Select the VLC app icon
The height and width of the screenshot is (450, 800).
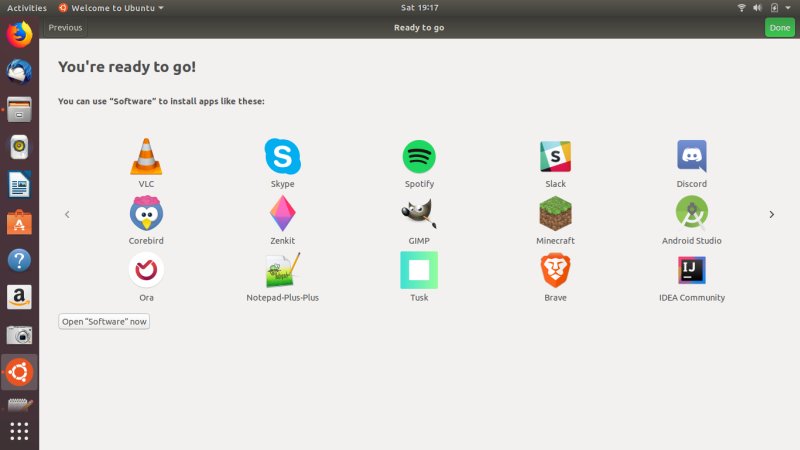coord(146,157)
